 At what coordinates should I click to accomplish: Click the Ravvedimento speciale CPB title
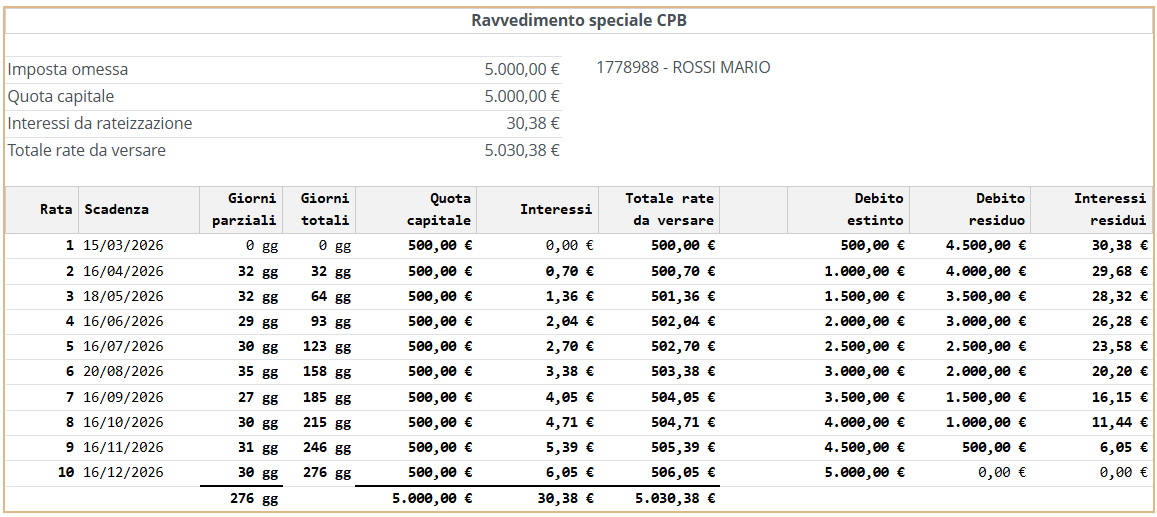[579, 20]
